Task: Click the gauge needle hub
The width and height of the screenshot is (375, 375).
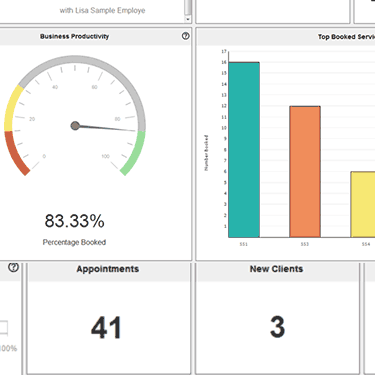Action: [75, 126]
